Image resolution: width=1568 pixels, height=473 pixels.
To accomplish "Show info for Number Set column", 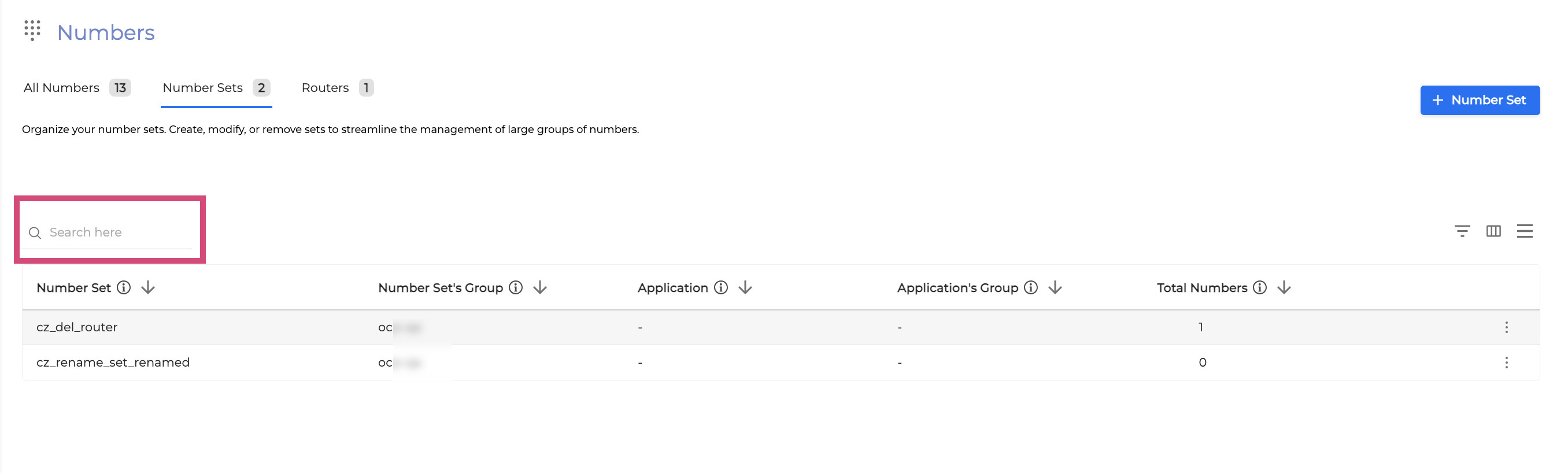I will coord(124,288).
